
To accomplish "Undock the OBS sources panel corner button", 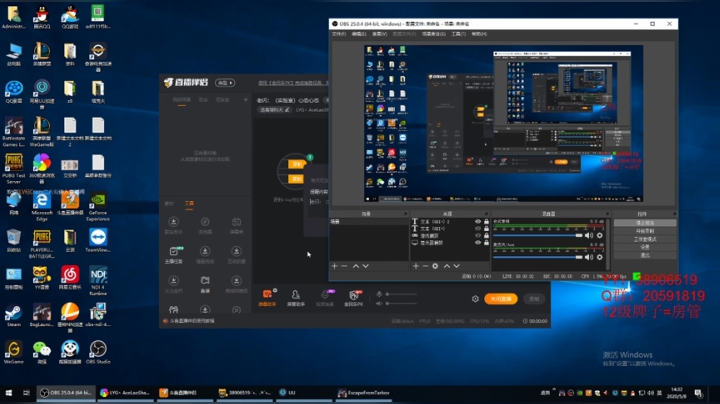I will click(486, 214).
